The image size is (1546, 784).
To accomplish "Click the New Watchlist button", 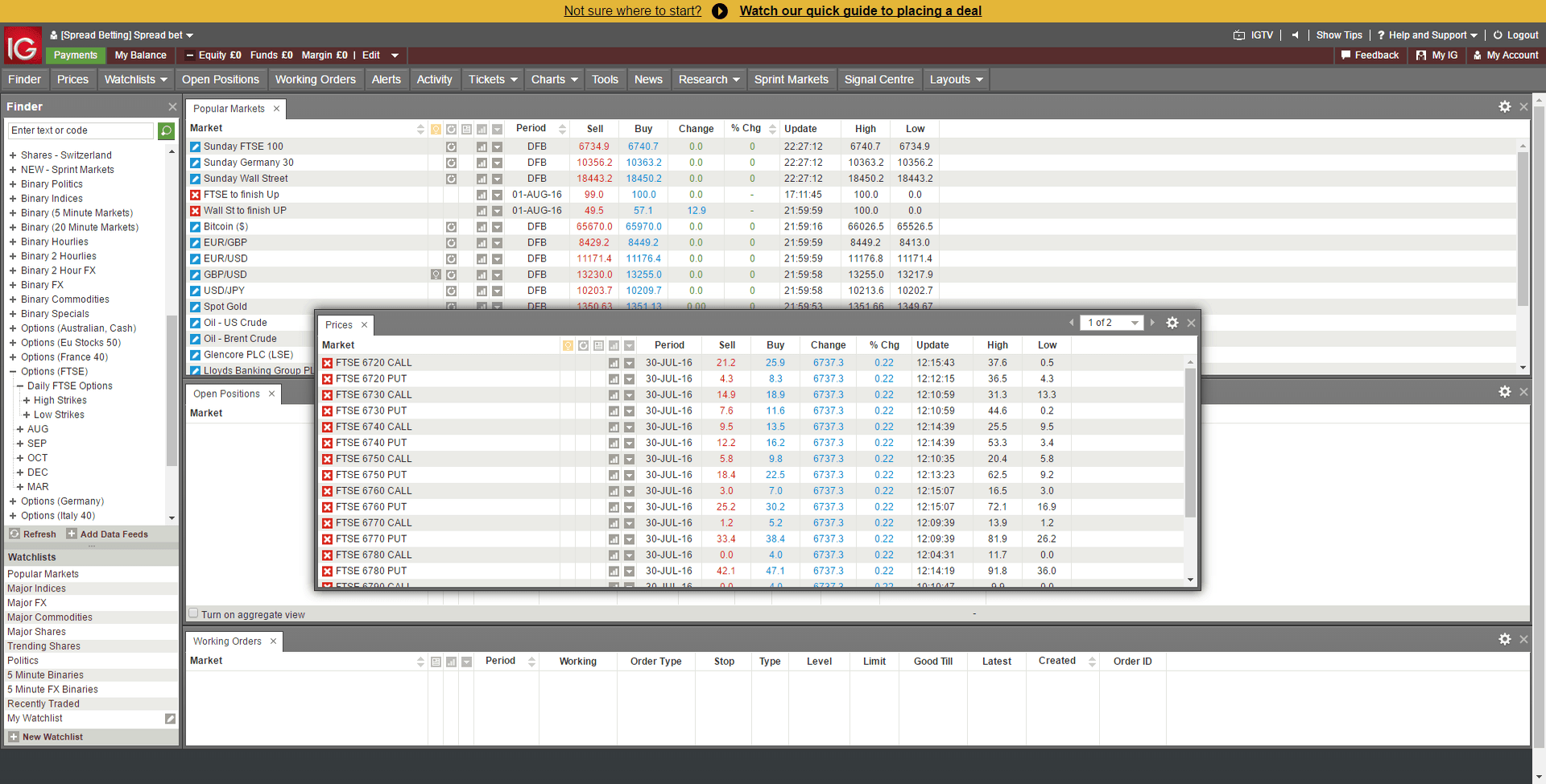I will [46, 737].
